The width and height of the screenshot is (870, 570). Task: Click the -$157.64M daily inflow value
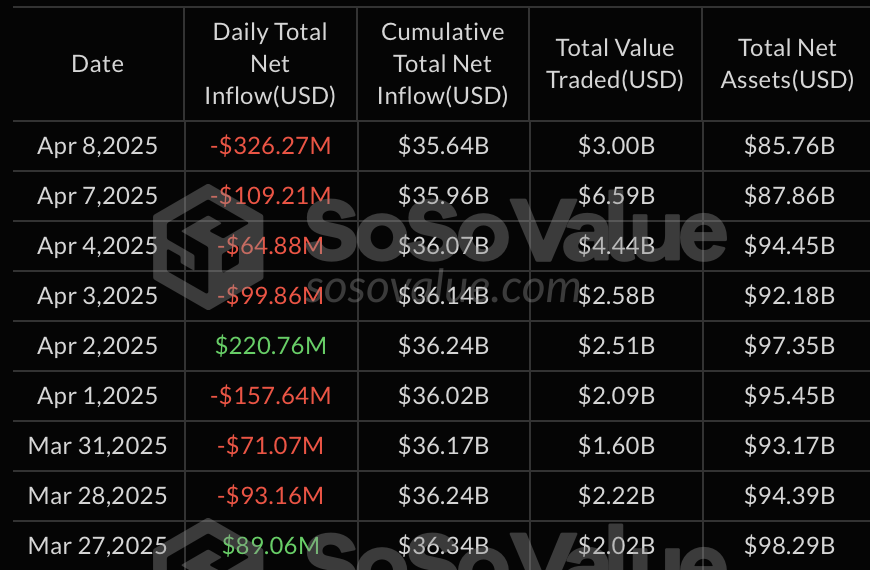tap(270, 396)
